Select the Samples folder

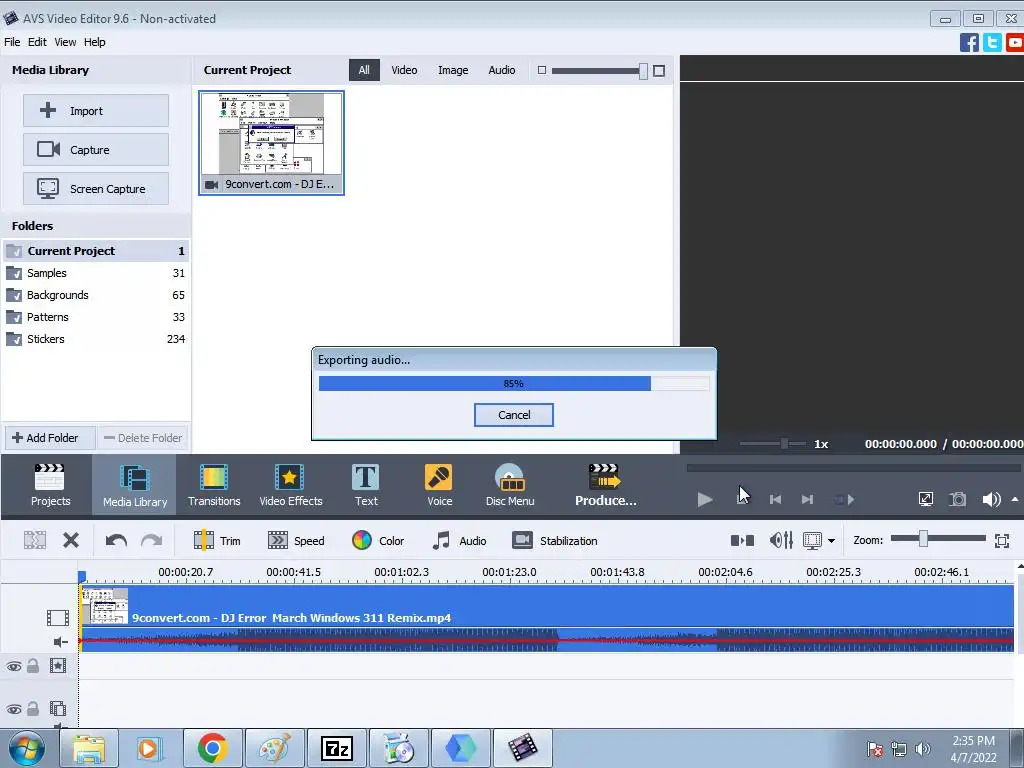click(96, 273)
